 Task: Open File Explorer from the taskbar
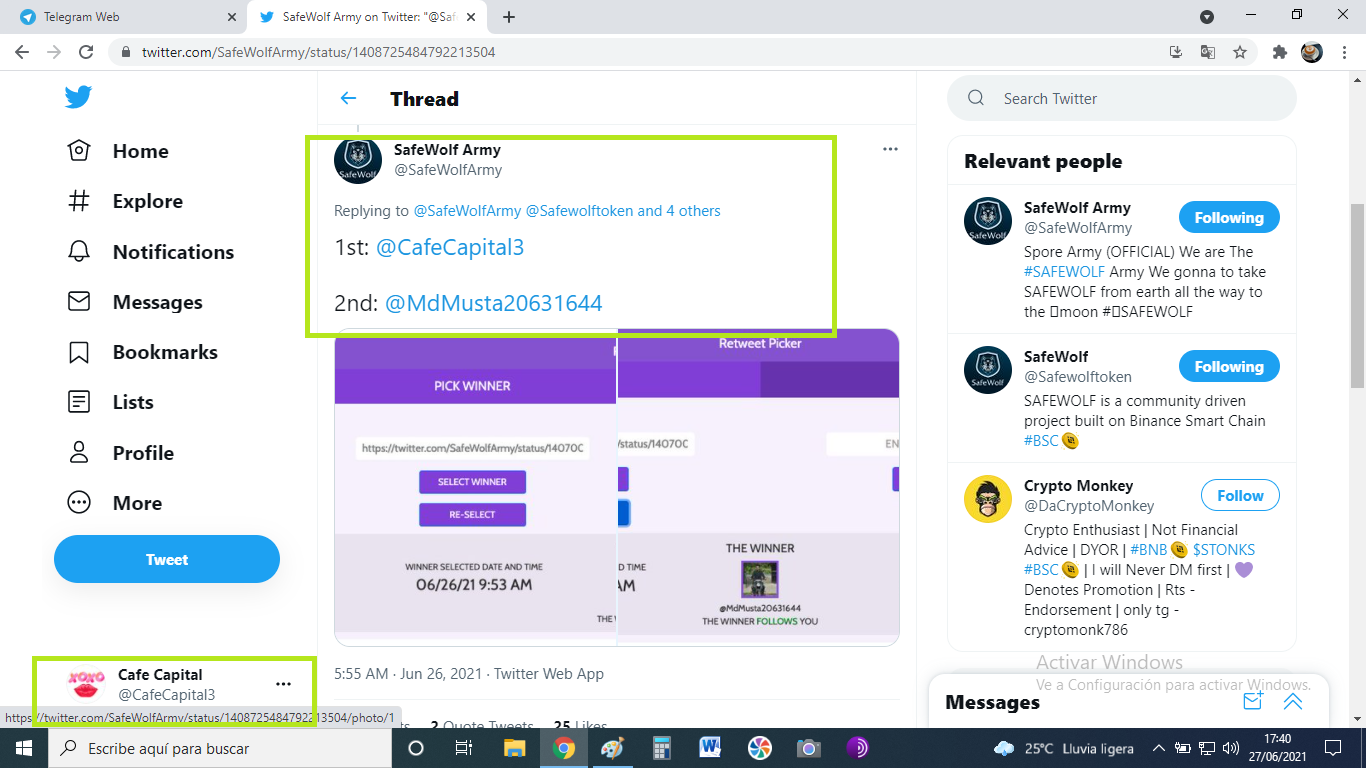pos(514,748)
